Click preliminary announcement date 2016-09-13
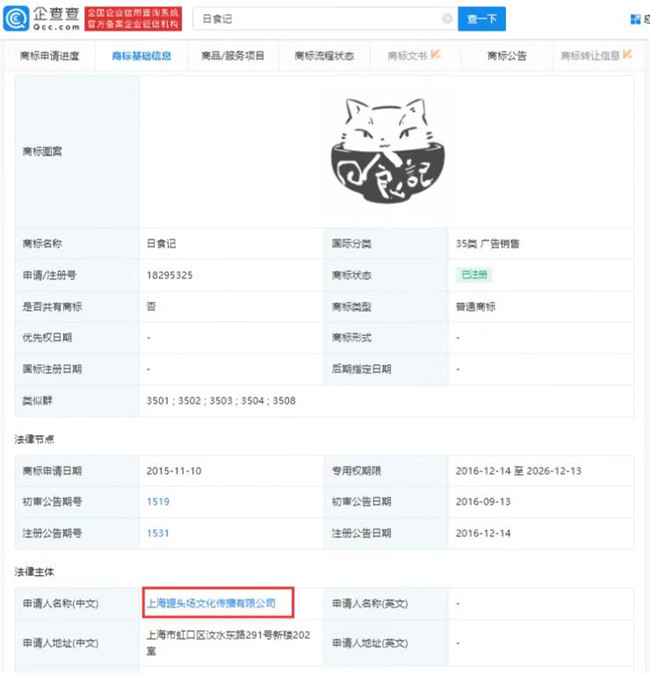 (483, 502)
